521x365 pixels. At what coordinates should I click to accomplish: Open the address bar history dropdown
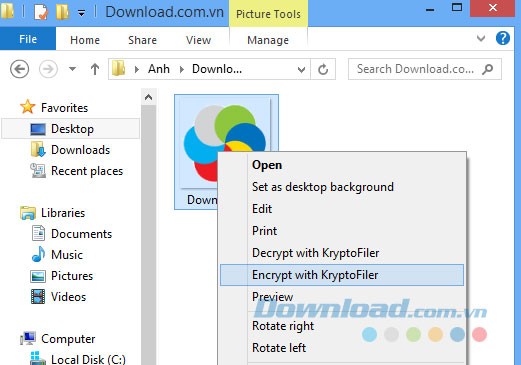pos(301,69)
